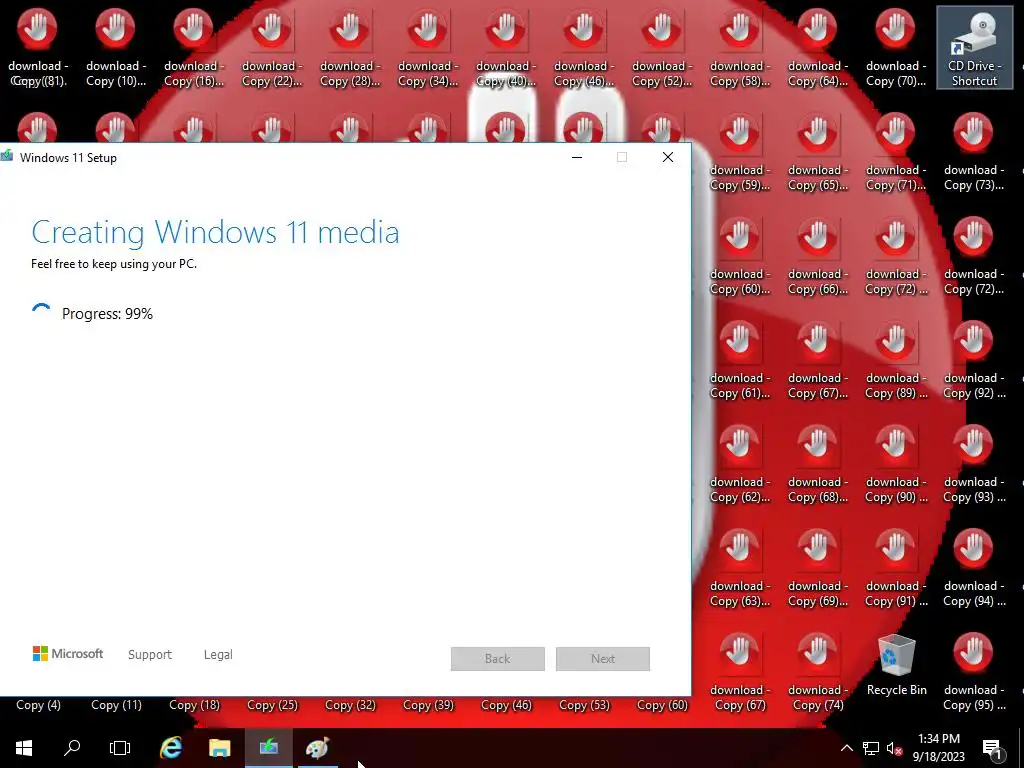1024x768 pixels.
Task: Select the download - Copy (73) desktop icon
Action: (974, 152)
